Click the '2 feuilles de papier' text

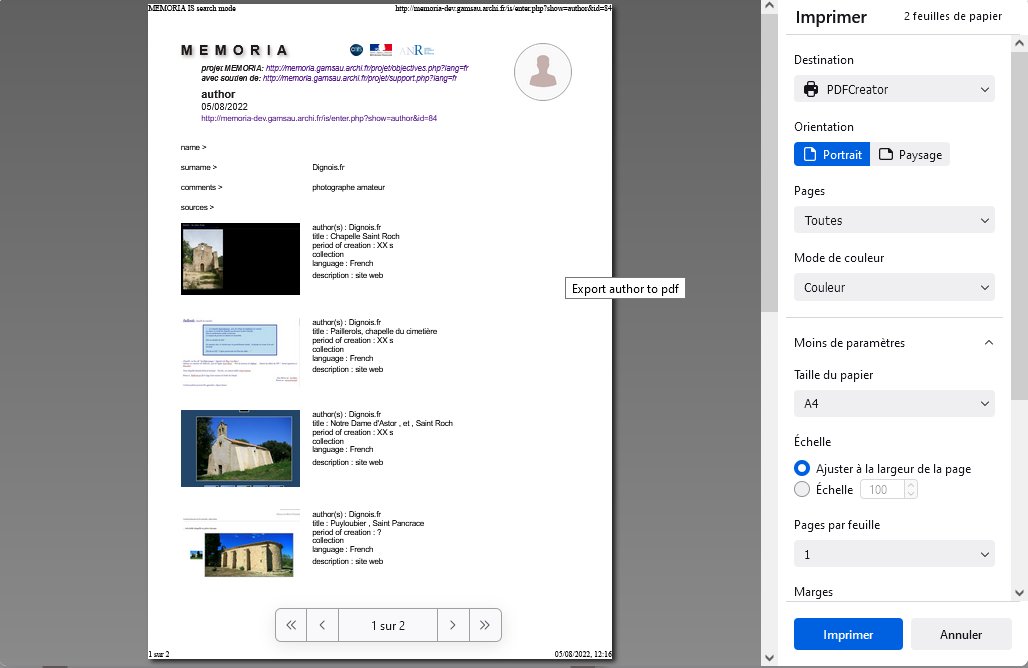(x=953, y=16)
